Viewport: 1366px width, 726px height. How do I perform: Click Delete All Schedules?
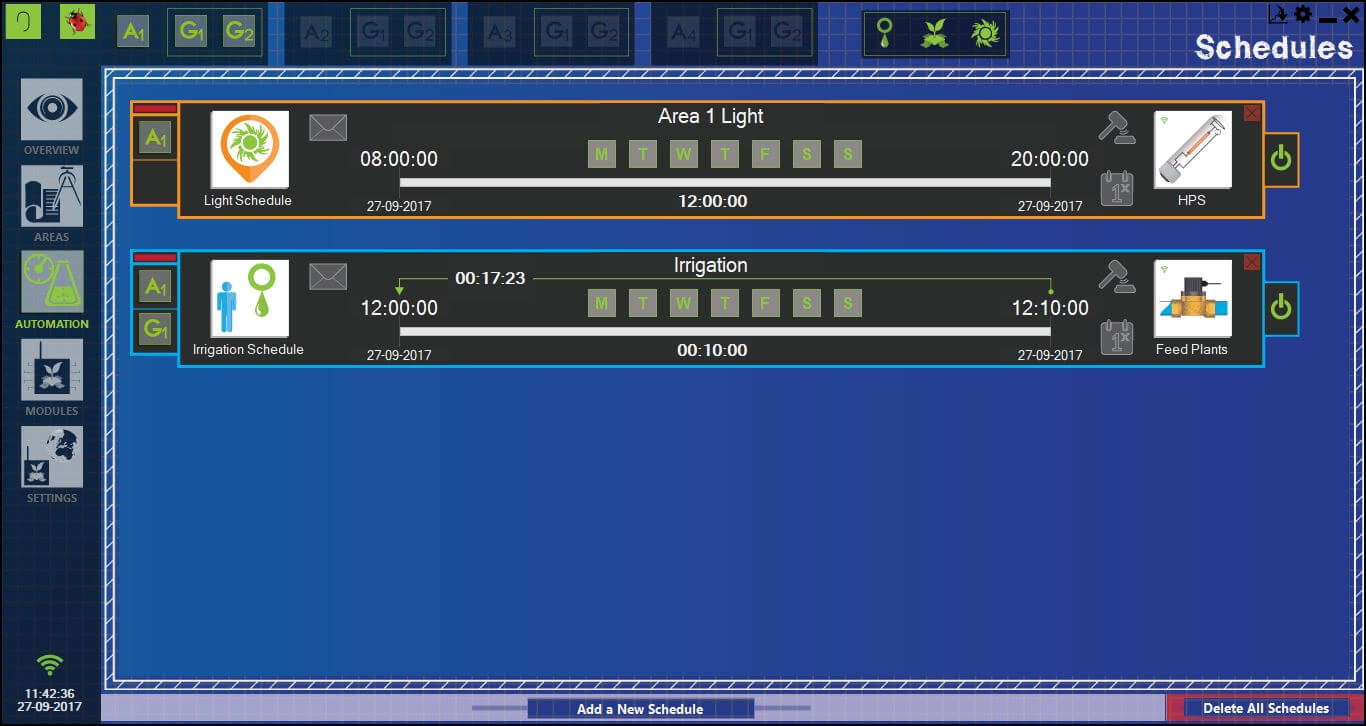pyautogui.click(x=1266, y=708)
